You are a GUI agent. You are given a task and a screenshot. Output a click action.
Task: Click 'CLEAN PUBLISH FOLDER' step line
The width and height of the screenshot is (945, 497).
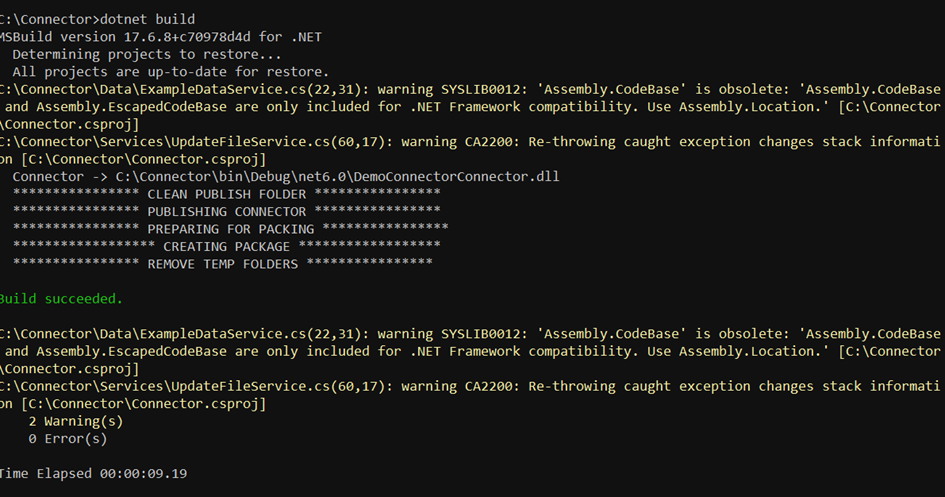pos(227,194)
